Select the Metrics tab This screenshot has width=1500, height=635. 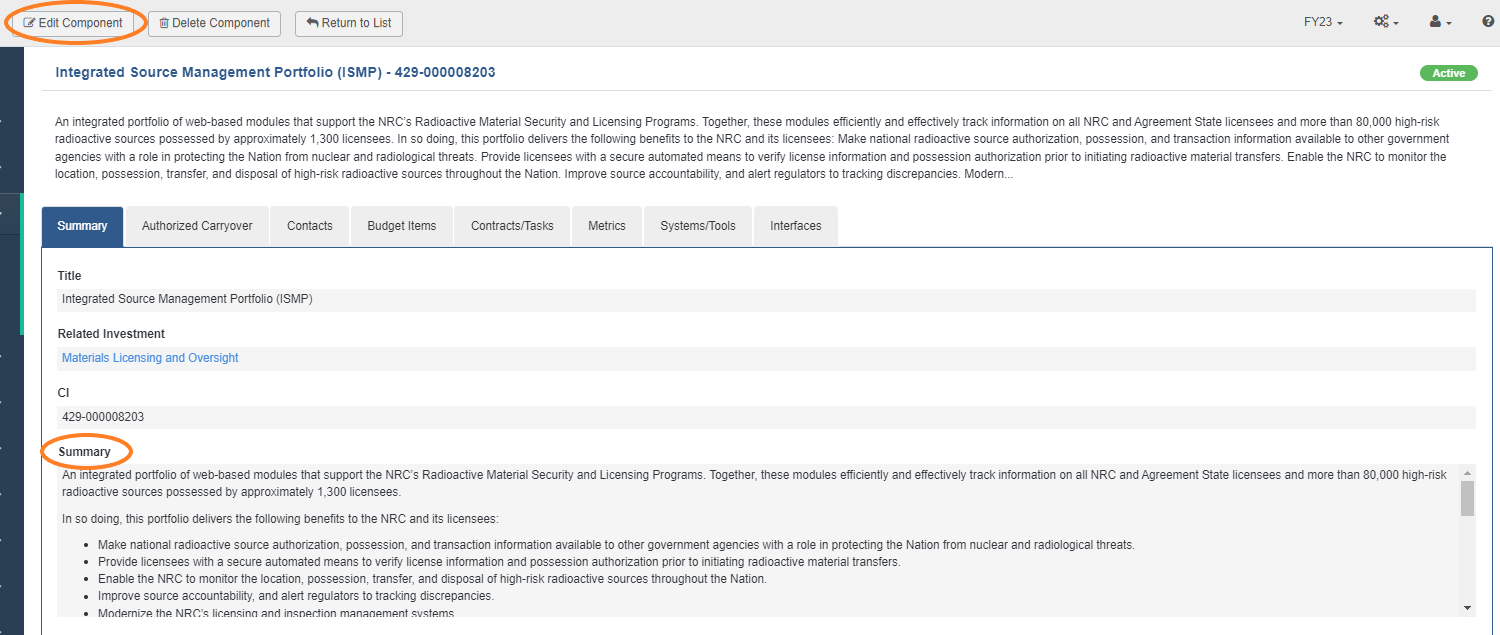[x=607, y=226]
